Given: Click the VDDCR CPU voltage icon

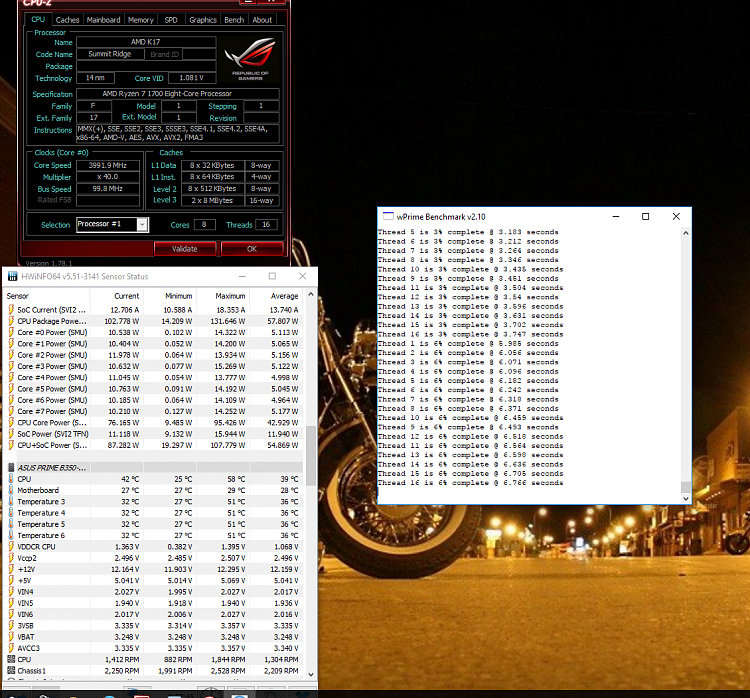Looking at the screenshot, I should coord(11,546).
